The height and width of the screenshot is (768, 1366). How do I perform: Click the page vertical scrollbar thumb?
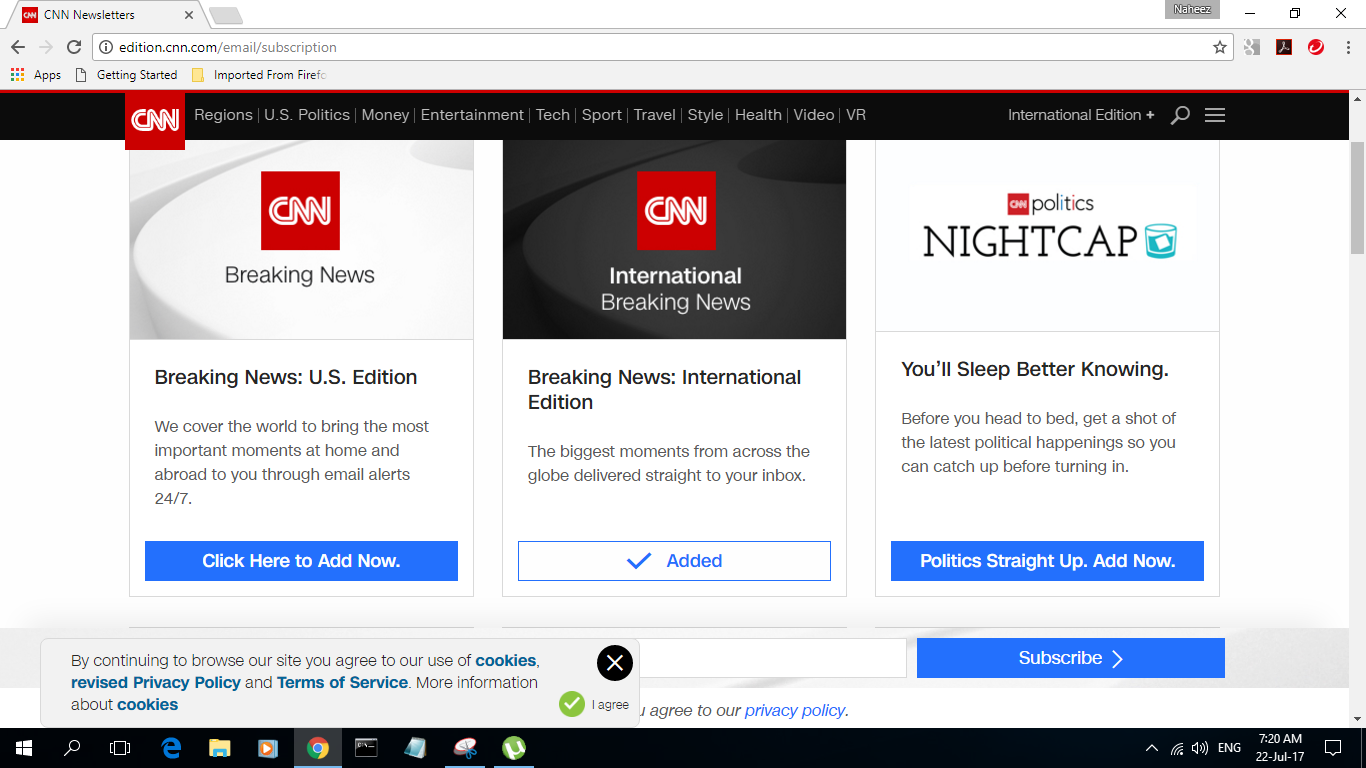(1357, 198)
